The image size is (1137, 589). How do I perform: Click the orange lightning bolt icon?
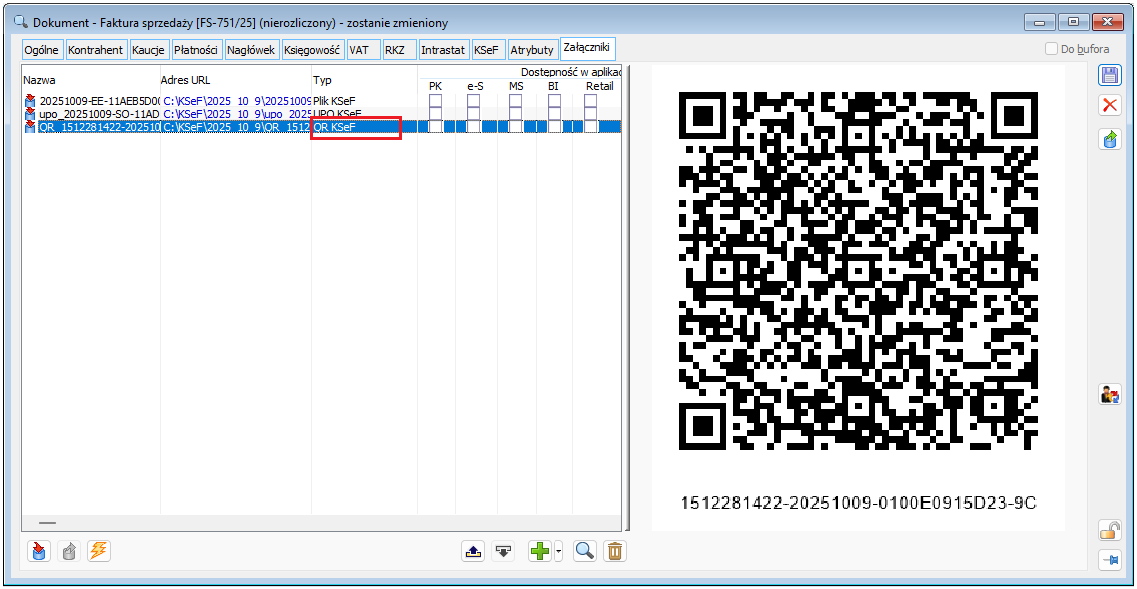coord(98,551)
